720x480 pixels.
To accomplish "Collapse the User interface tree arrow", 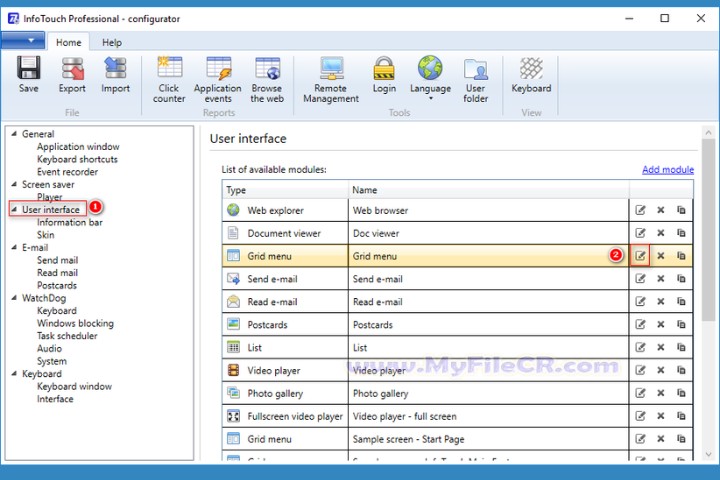I will (14, 209).
